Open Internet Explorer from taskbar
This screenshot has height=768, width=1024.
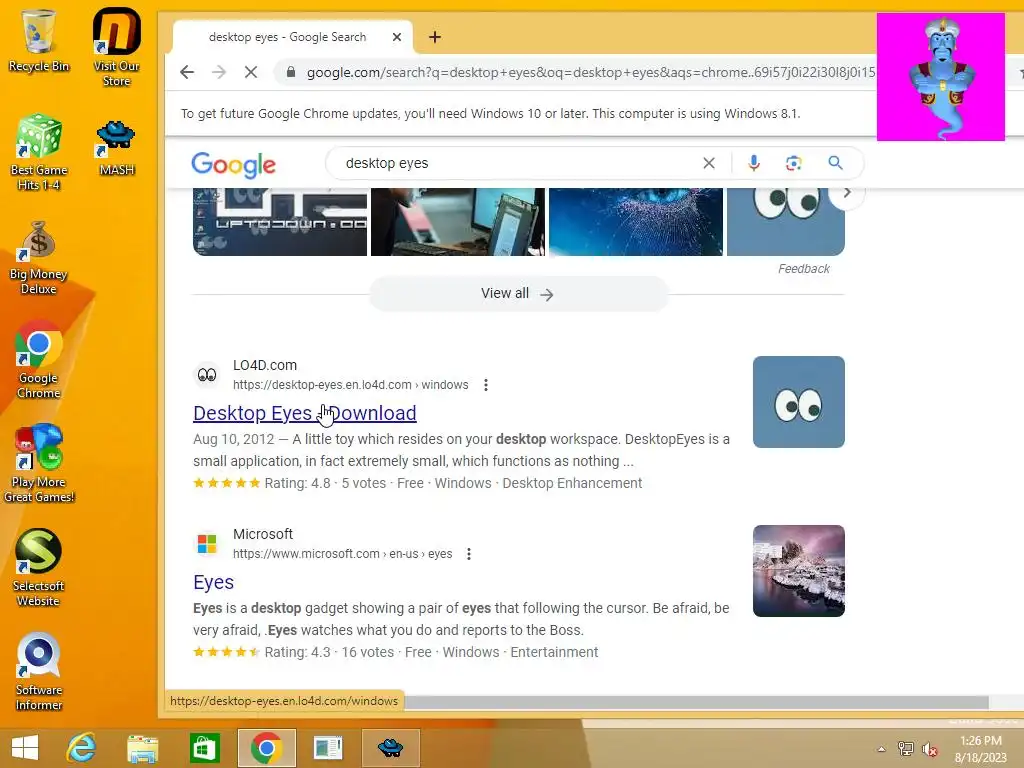pyautogui.click(x=81, y=748)
